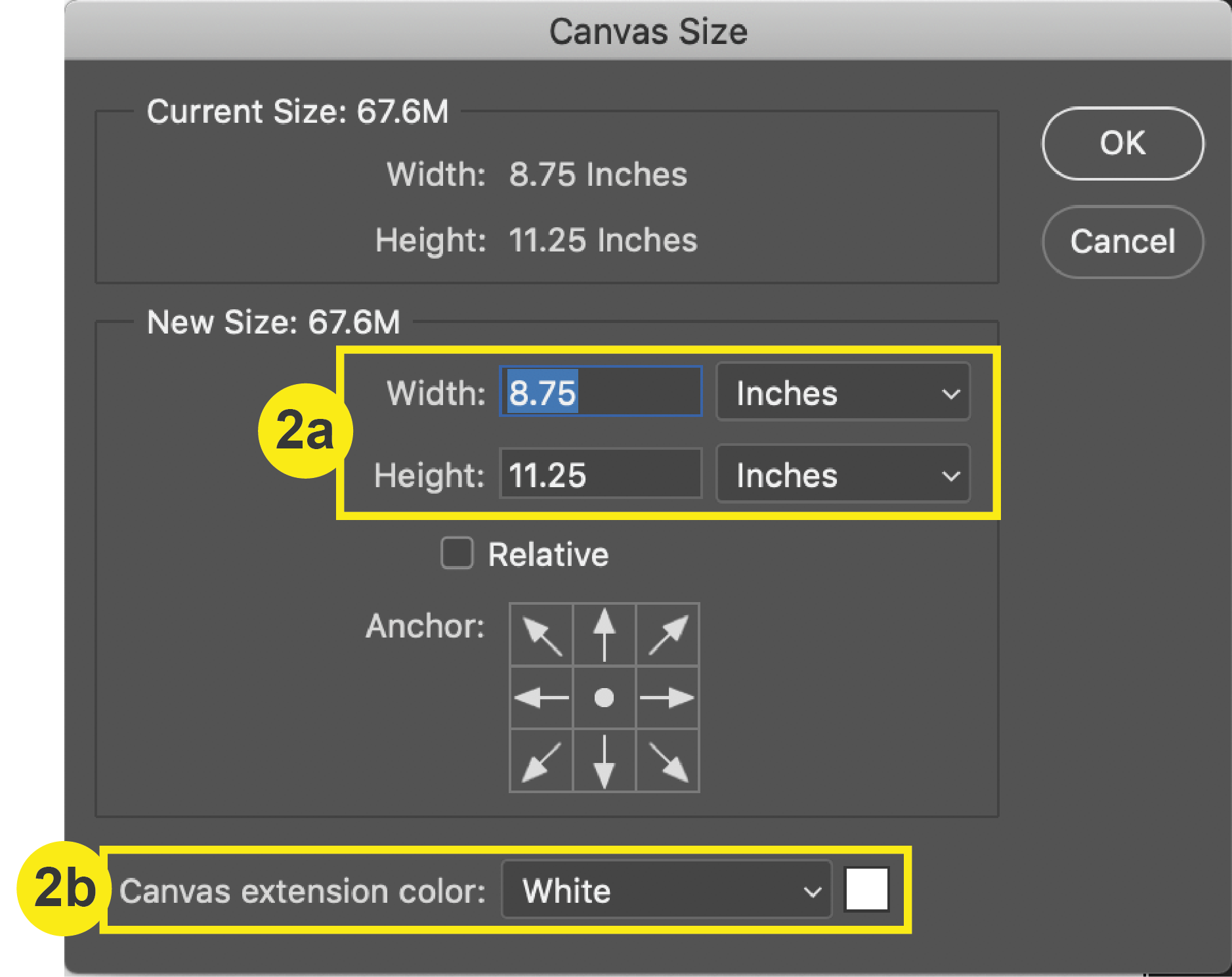The width and height of the screenshot is (1232, 977).
Task: Set anchor to center dot
Action: [x=605, y=697]
